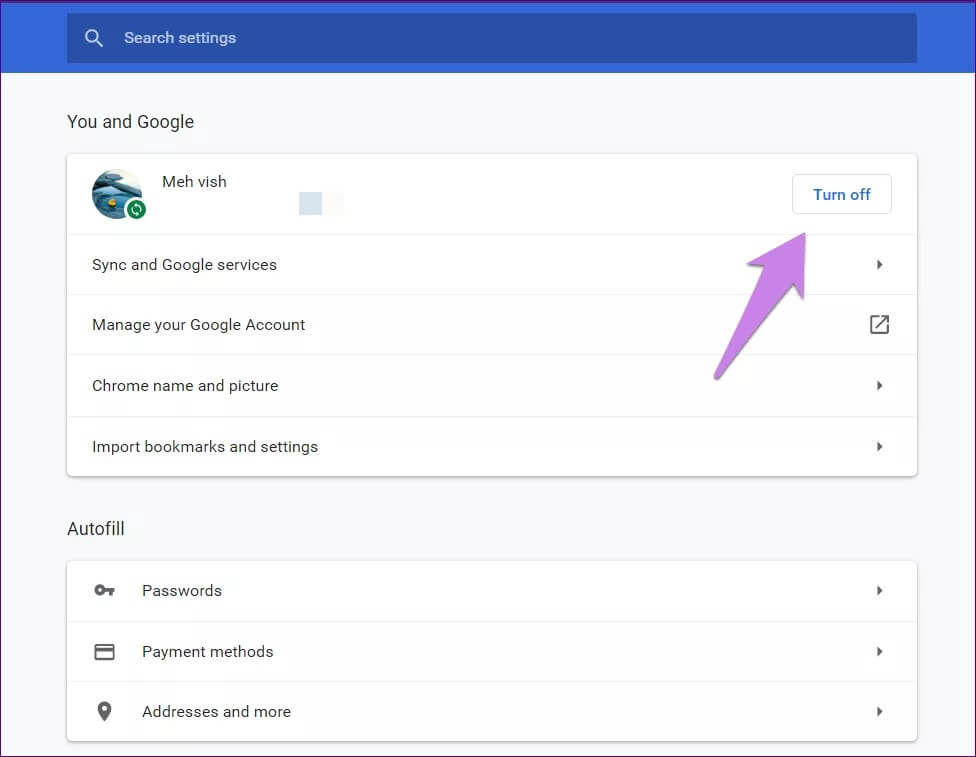Expand the Chrome name and picture arrow

pos(879,386)
